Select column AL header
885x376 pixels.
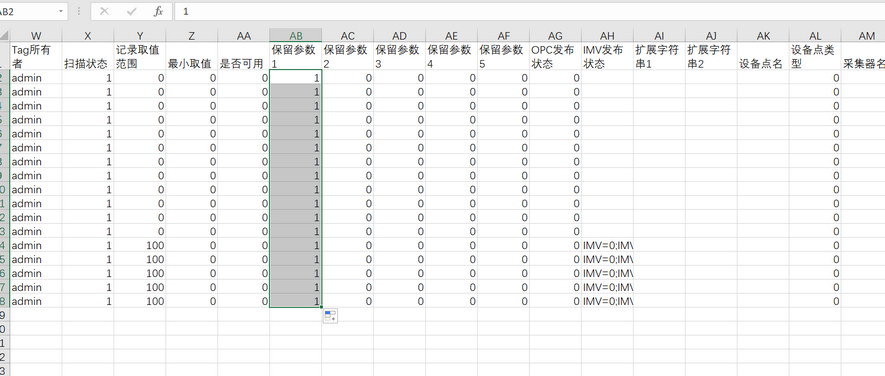tap(815, 36)
